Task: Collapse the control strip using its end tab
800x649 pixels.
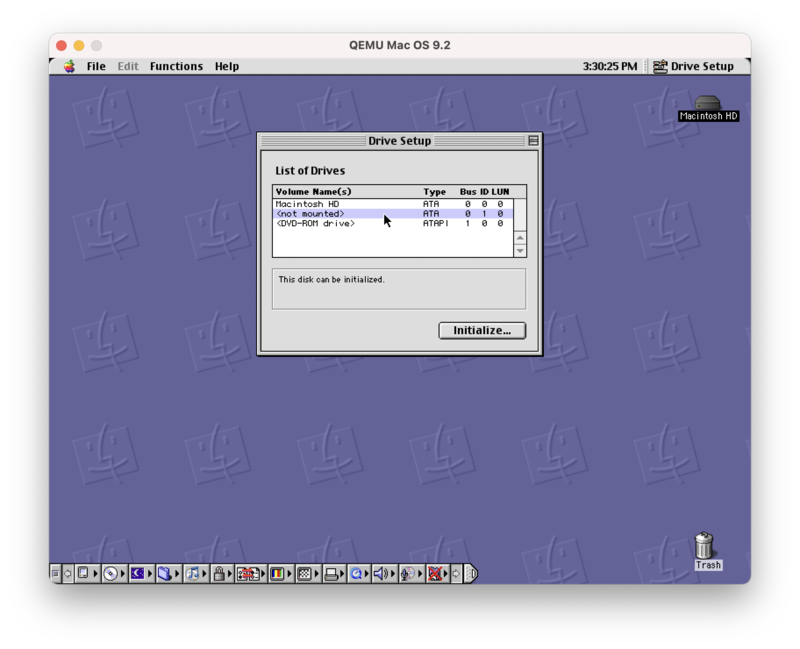Action: coord(471,573)
